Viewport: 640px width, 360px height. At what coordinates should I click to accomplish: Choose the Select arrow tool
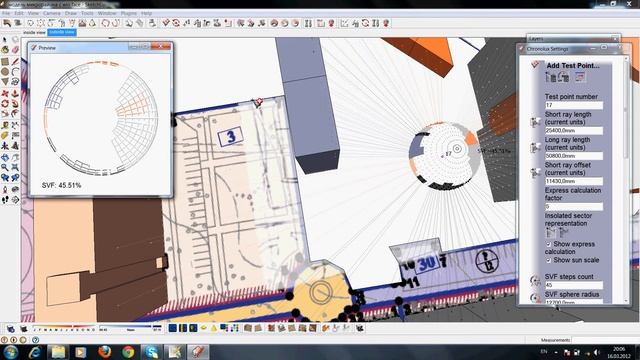coord(5,40)
